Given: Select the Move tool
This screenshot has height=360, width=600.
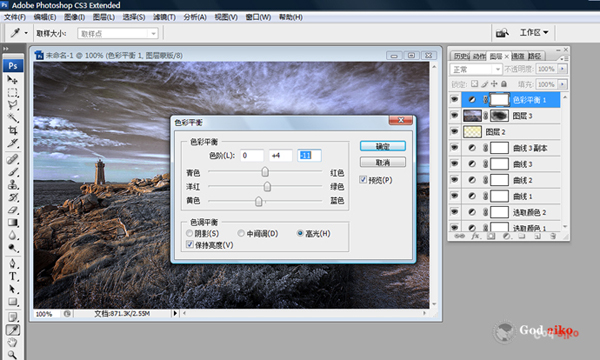Looking at the screenshot, I should pos(12,80).
